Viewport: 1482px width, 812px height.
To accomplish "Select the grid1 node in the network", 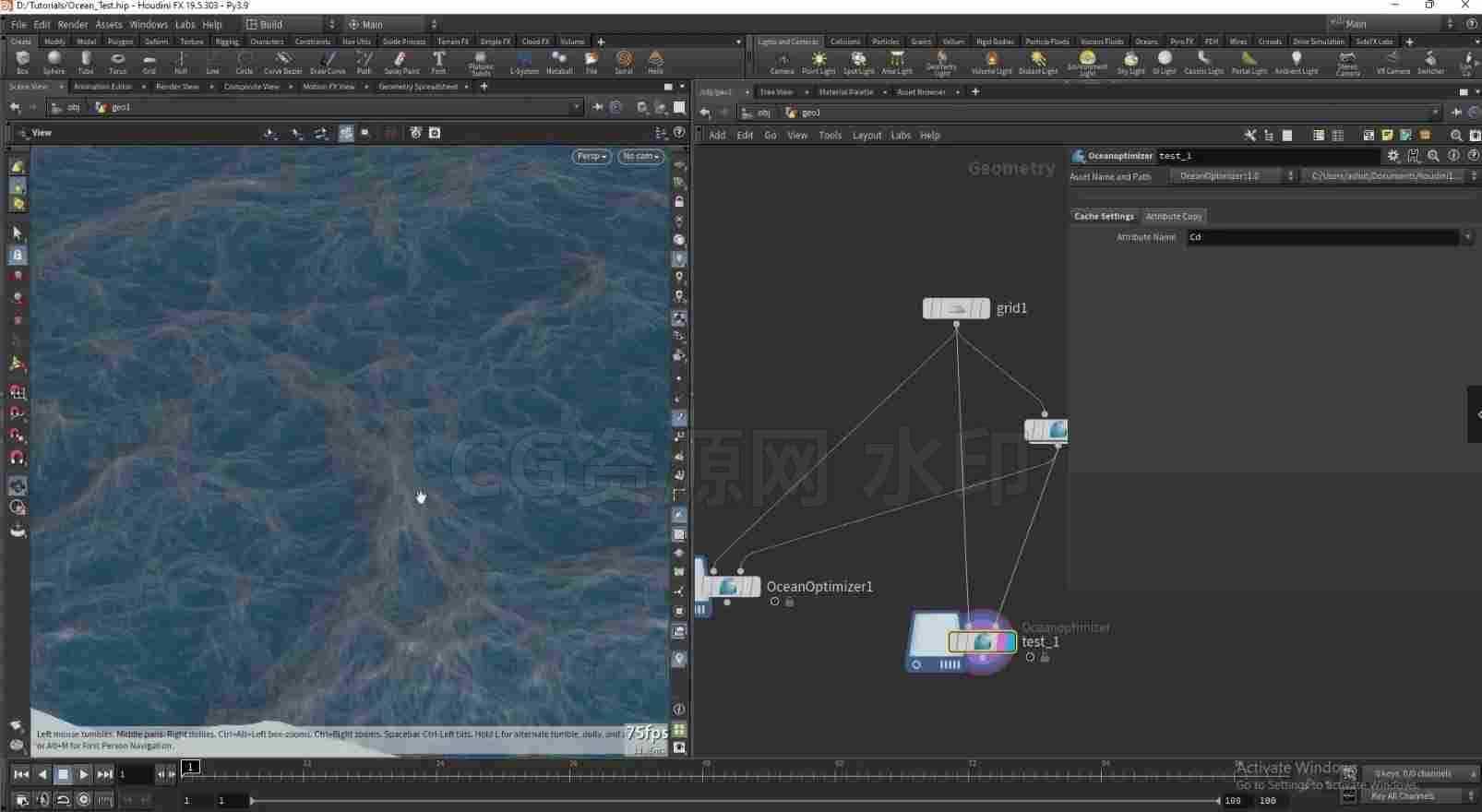I will click(956, 308).
